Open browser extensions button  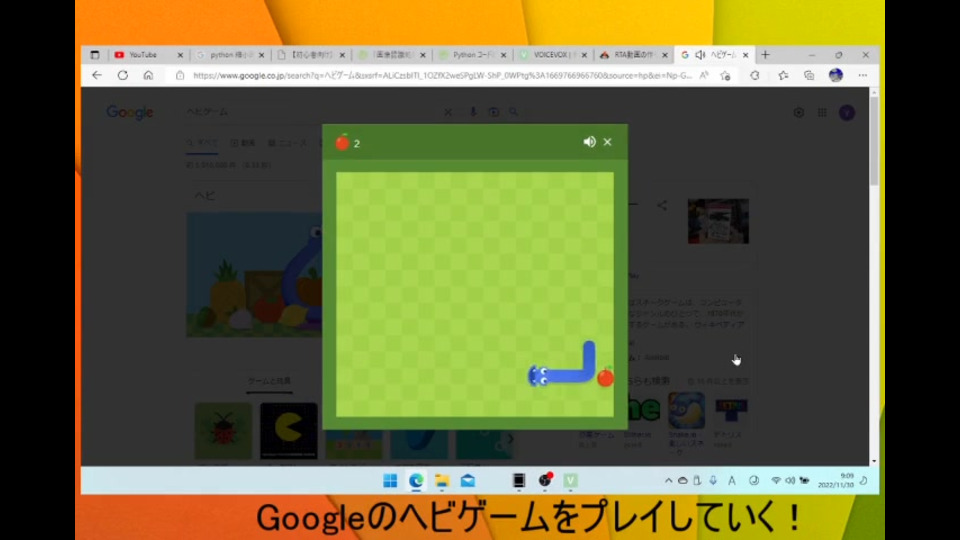coord(754,75)
